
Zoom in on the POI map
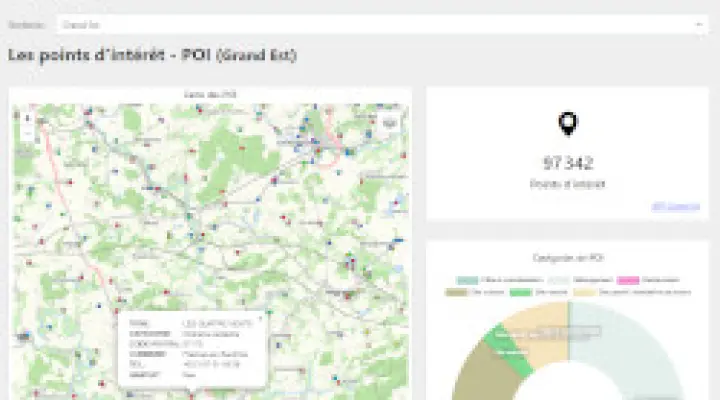[26, 116]
